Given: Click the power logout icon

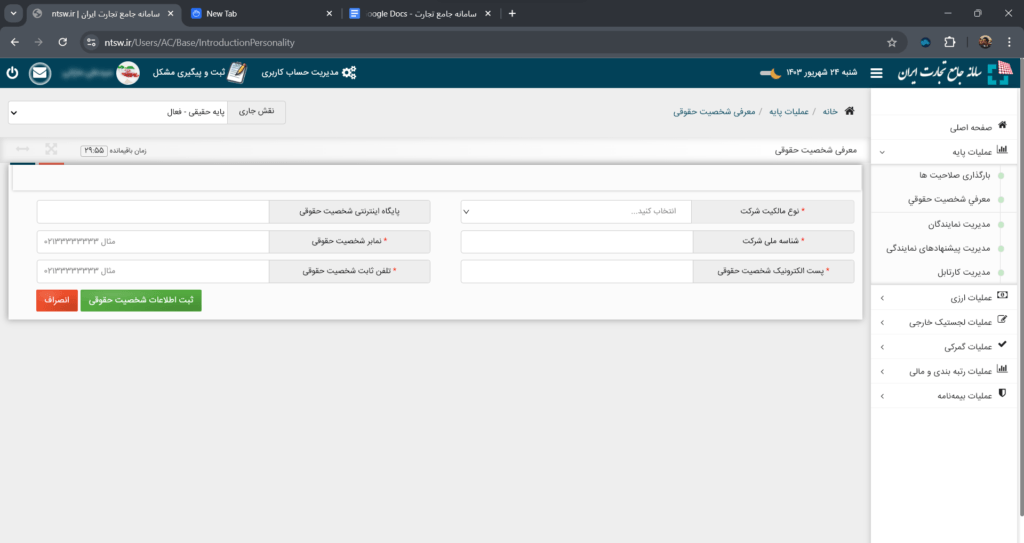Looking at the screenshot, I should [x=12, y=73].
